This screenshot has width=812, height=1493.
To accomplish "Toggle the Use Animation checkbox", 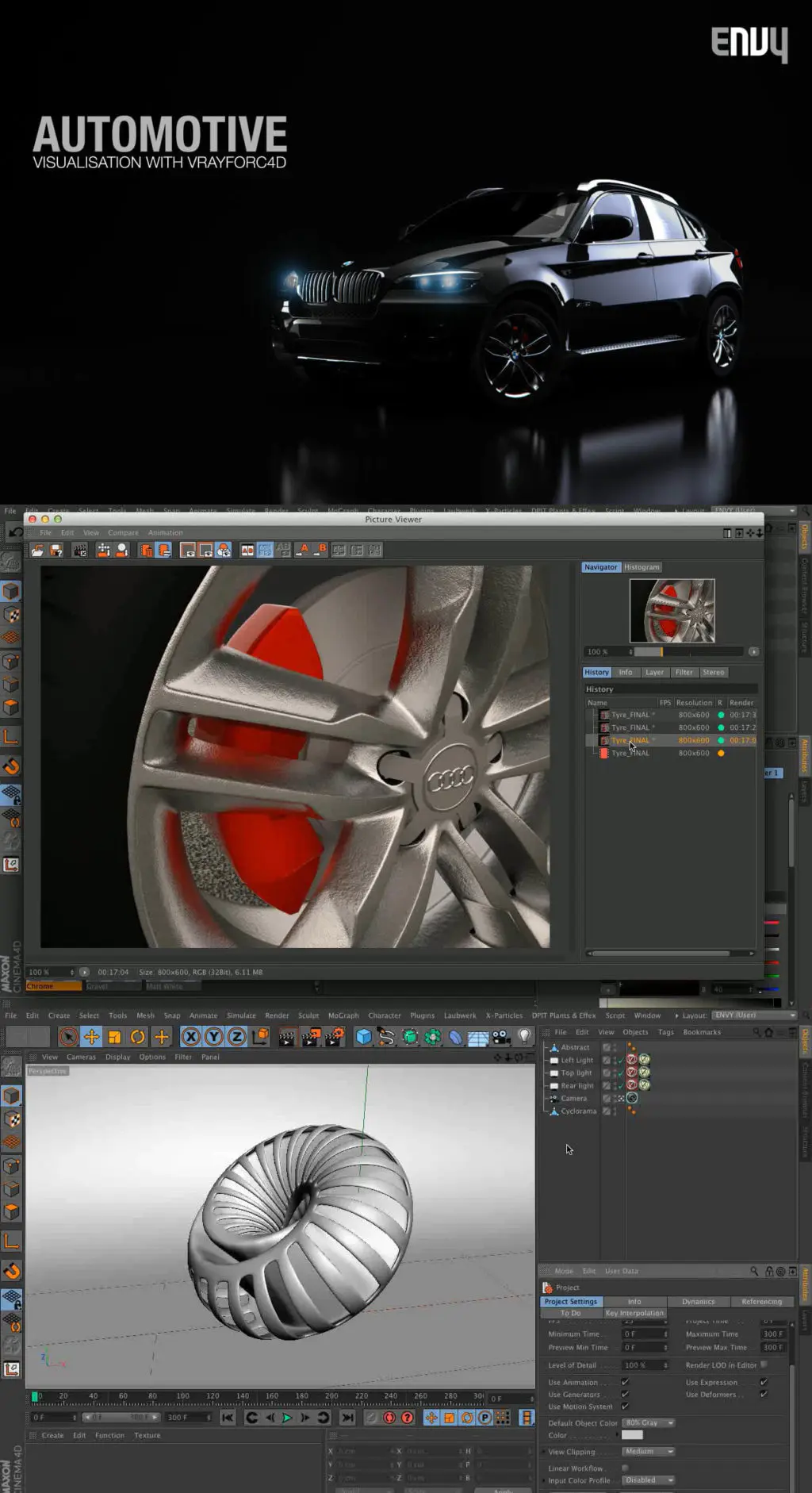I will (625, 1382).
